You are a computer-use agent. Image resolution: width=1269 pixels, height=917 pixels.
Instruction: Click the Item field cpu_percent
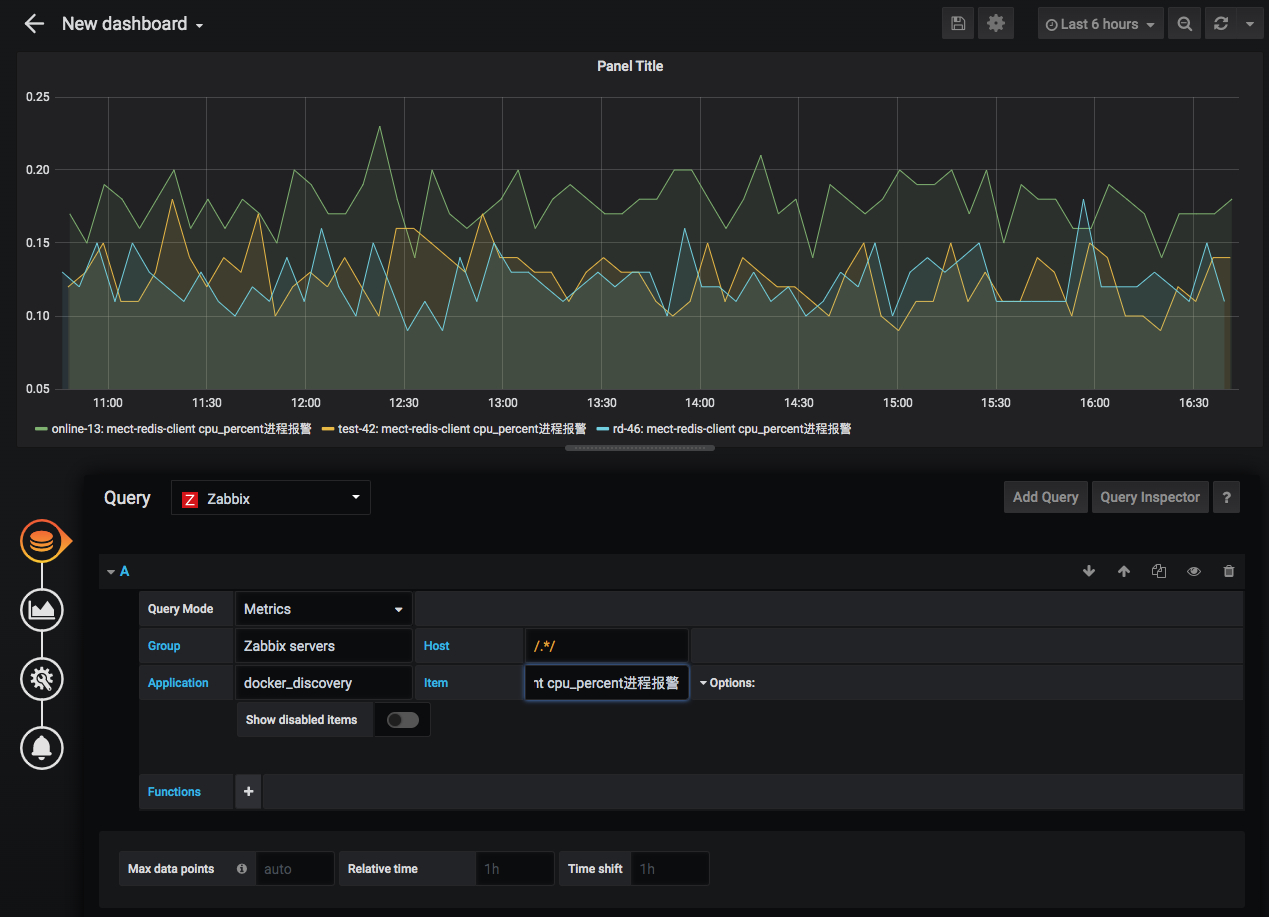click(607, 683)
